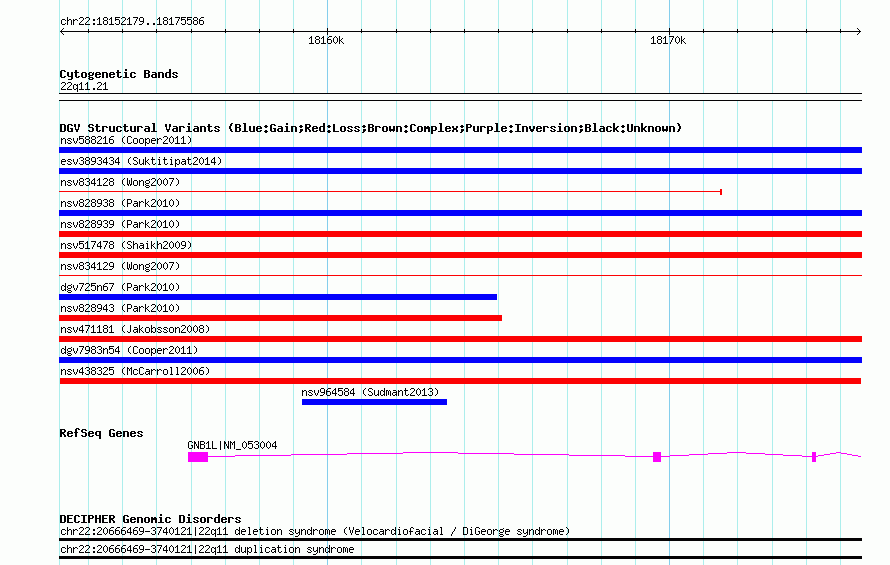Select variant label nsv471181 (Jakobsson2008)
The height and width of the screenshot is (565, 890).
point(135,329)
